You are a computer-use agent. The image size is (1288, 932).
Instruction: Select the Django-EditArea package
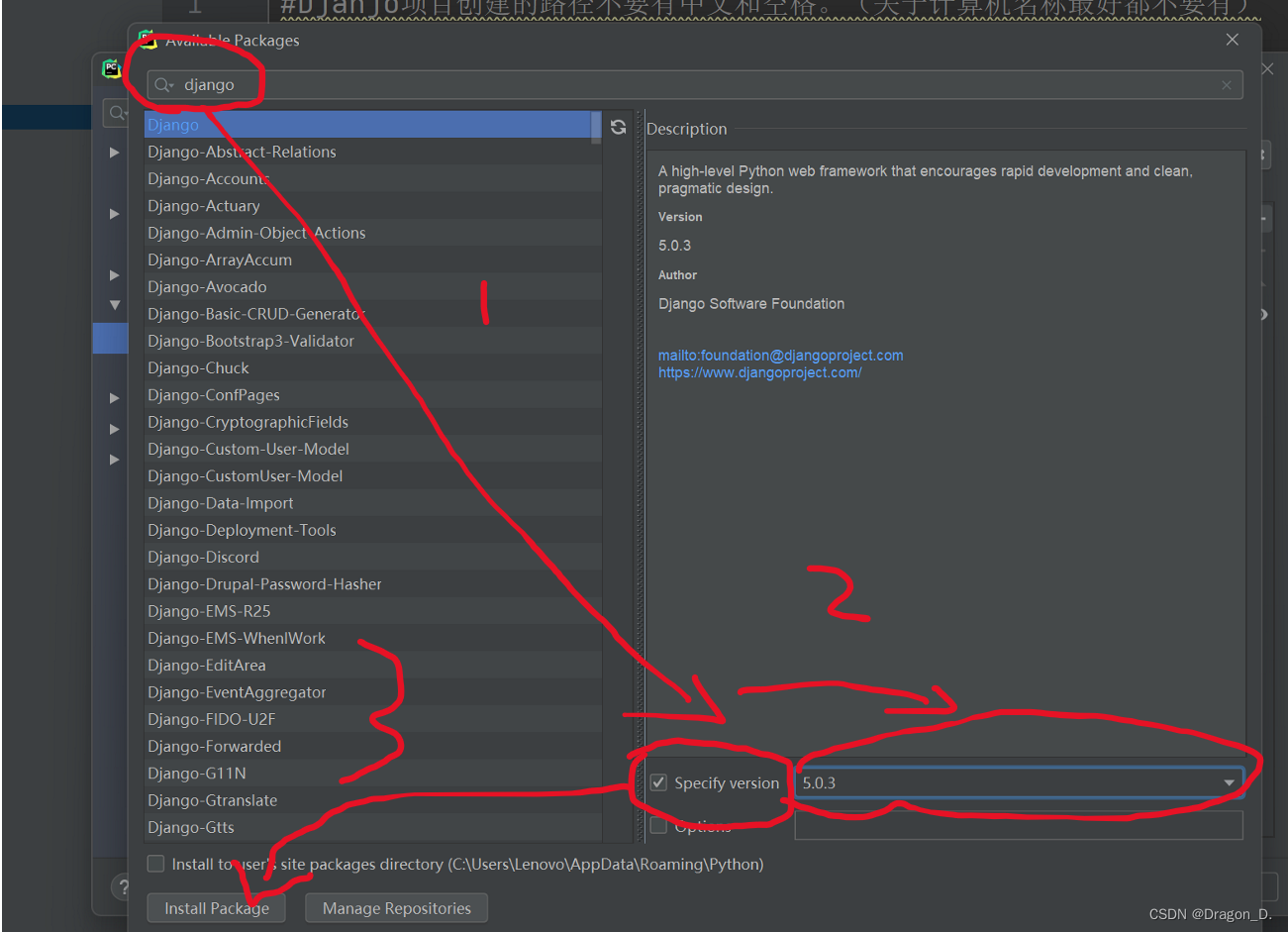click(x=373, y=666)
